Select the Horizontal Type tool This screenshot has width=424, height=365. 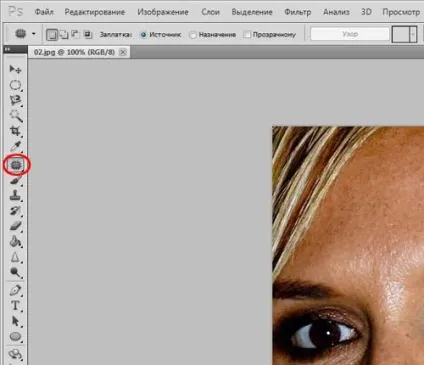coord(15,306)
